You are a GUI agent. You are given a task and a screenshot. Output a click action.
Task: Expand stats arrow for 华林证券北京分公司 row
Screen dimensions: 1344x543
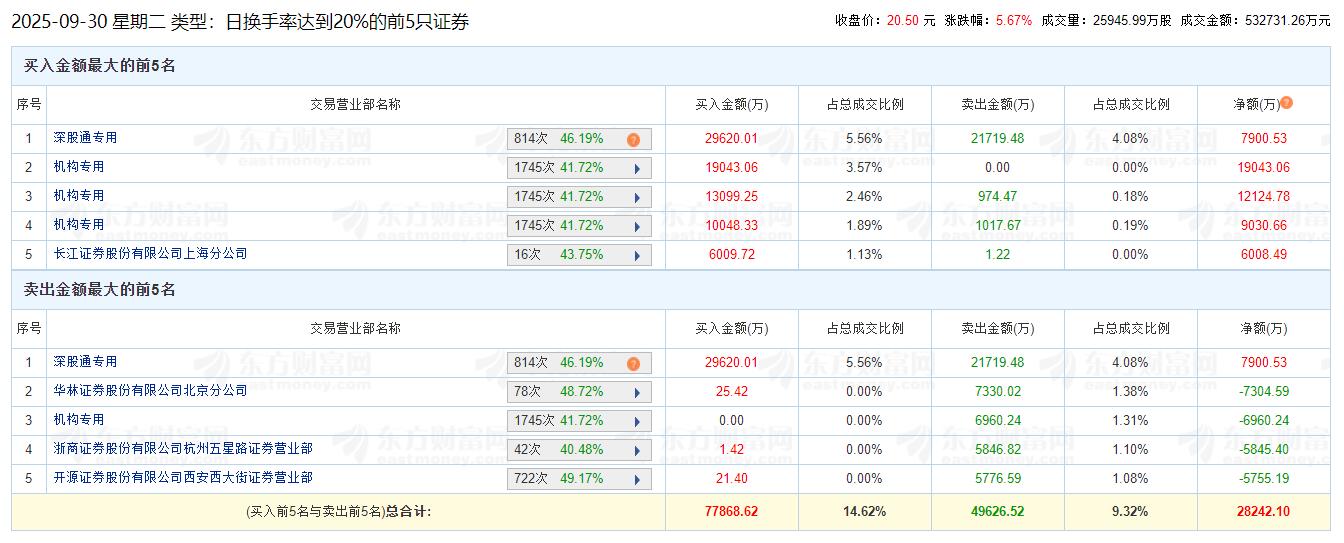coord(637,393)
